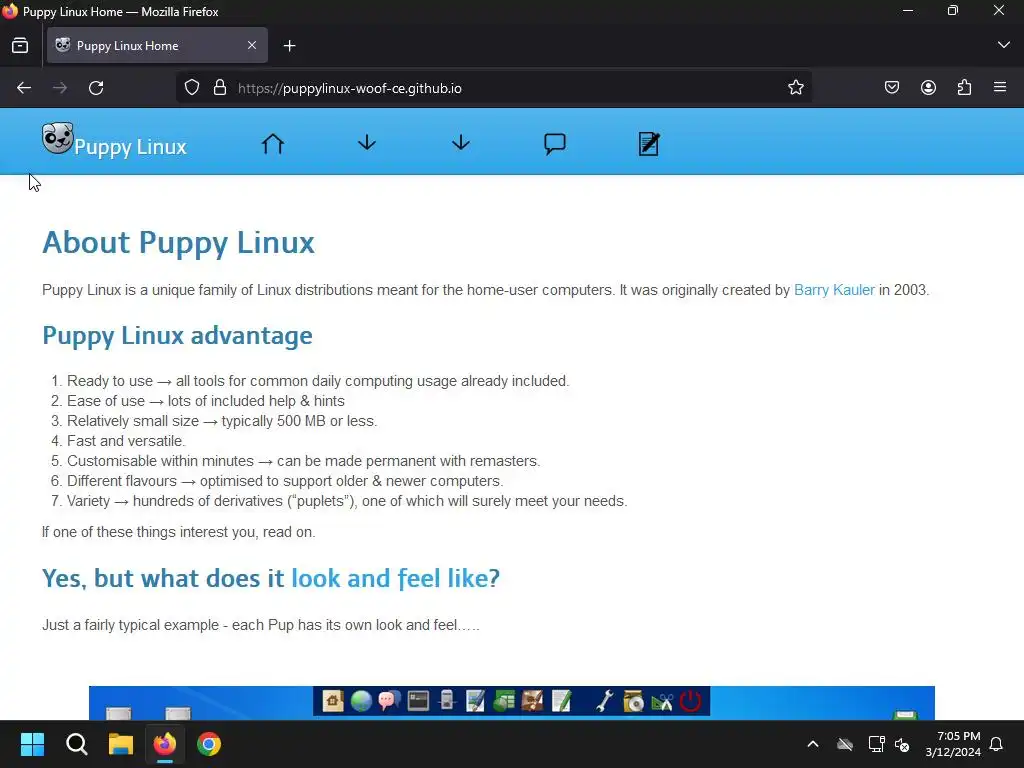Open Firefox View icon beside tabs
The height and width of the screenshot is (768, 1024).
(x=20, y=45)
